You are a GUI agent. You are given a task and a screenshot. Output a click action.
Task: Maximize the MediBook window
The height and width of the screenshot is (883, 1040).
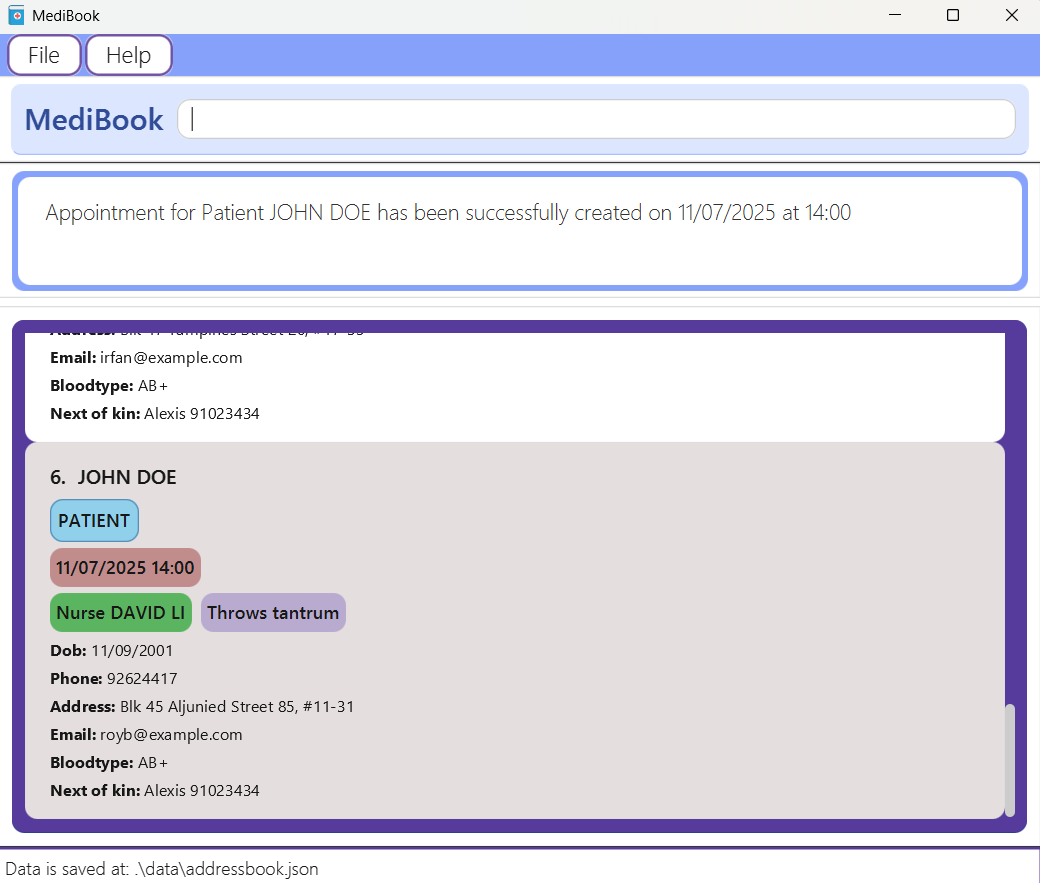click(953, 15)
